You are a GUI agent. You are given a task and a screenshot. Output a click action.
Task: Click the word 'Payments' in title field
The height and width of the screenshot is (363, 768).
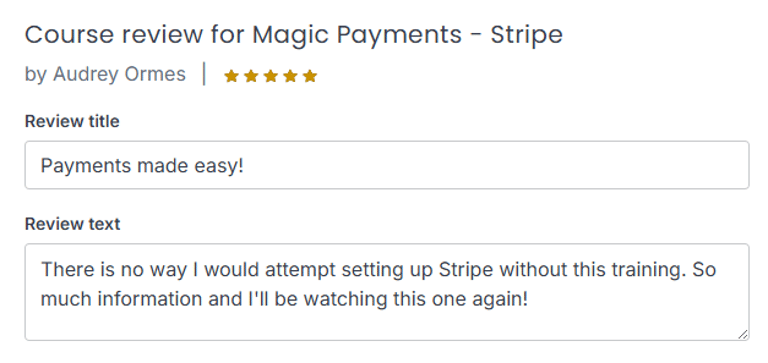(x=86, y=166)
